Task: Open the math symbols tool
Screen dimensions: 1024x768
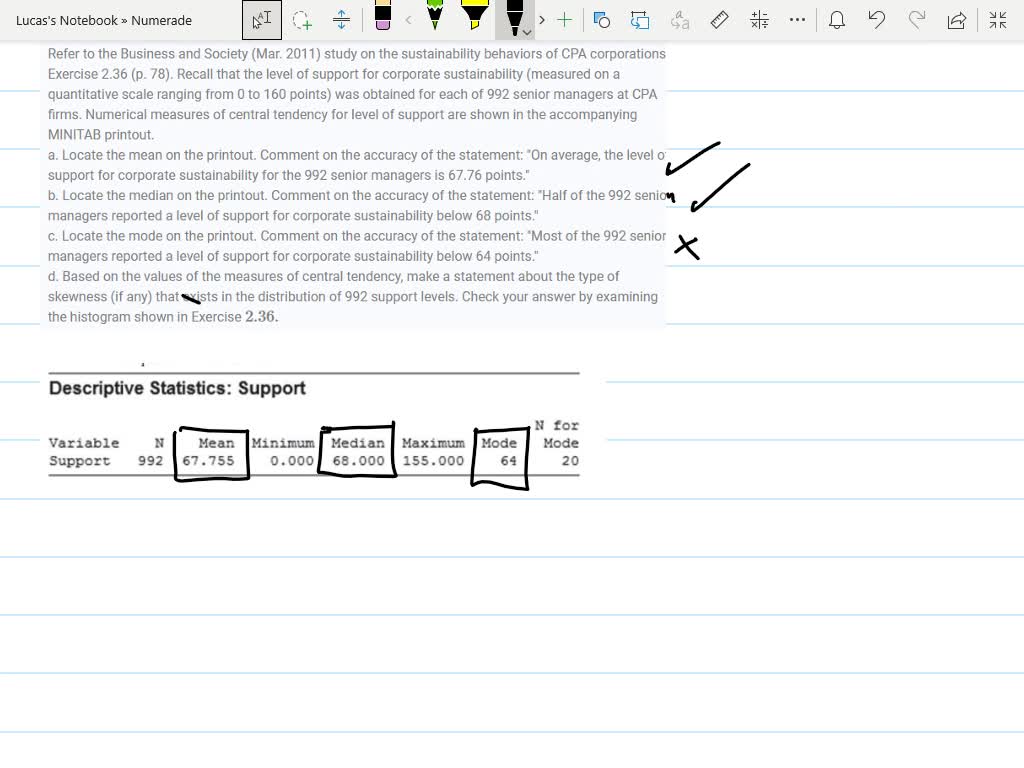Action: point(758,20)
